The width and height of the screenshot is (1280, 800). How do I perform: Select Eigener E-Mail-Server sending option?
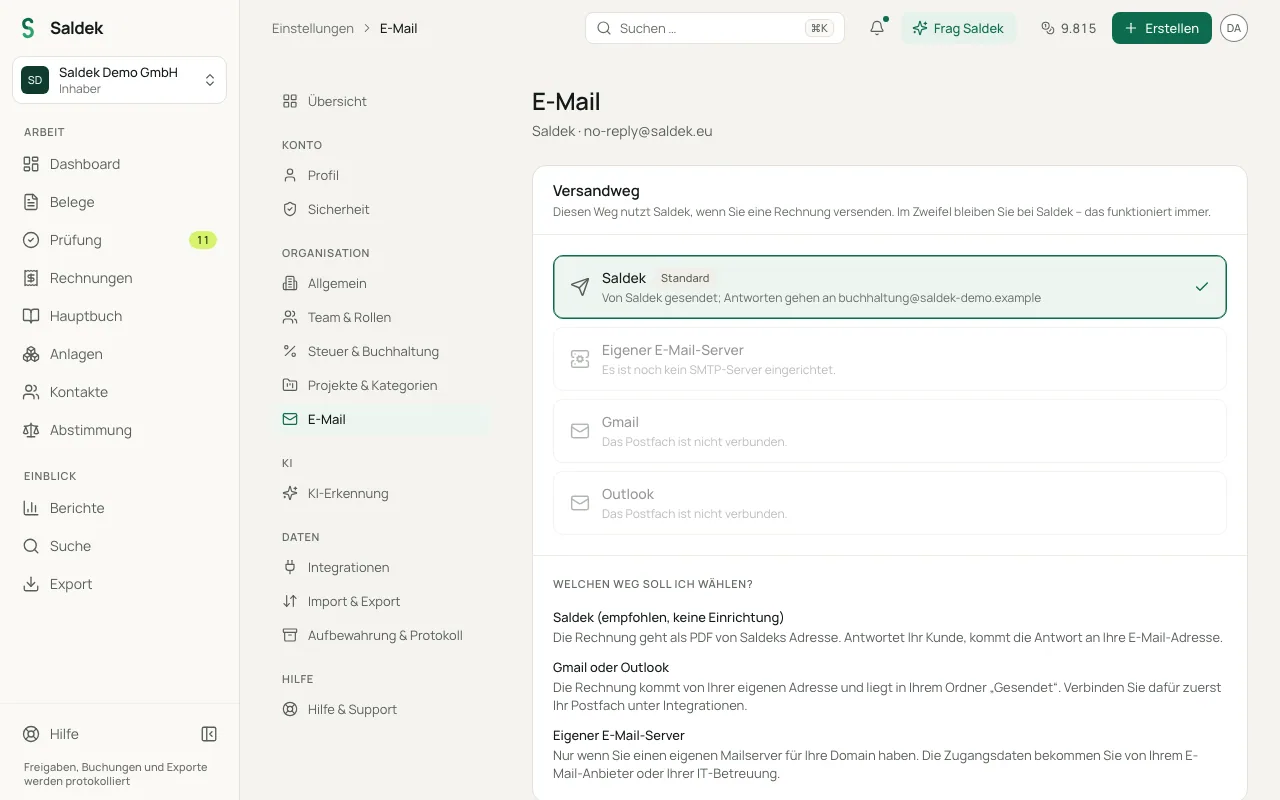890,359
